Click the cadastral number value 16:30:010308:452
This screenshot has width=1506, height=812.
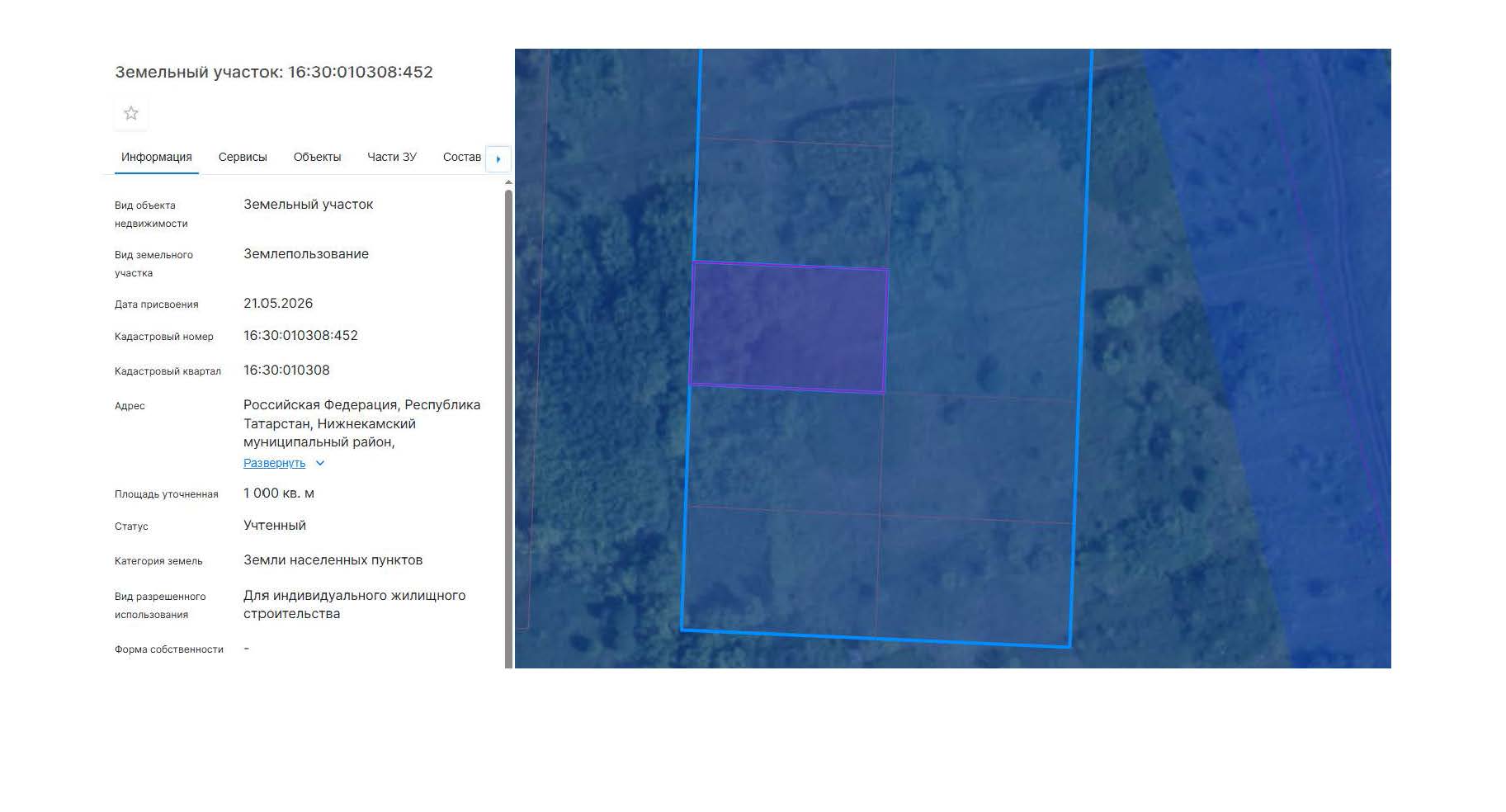300,336
